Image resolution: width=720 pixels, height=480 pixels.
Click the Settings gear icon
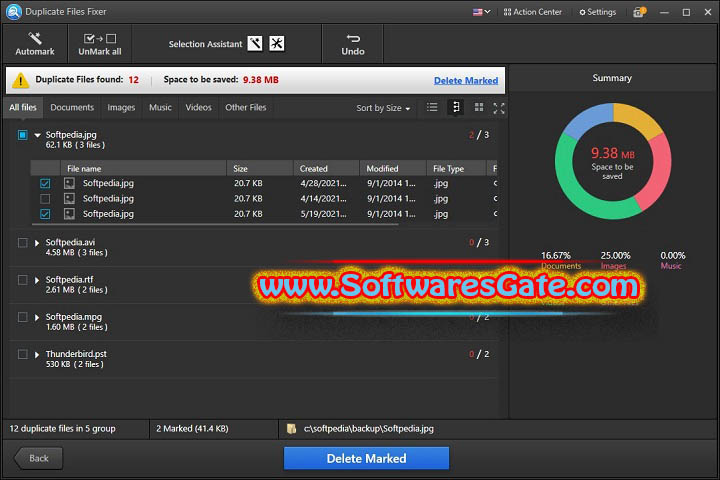pos(582,12)
